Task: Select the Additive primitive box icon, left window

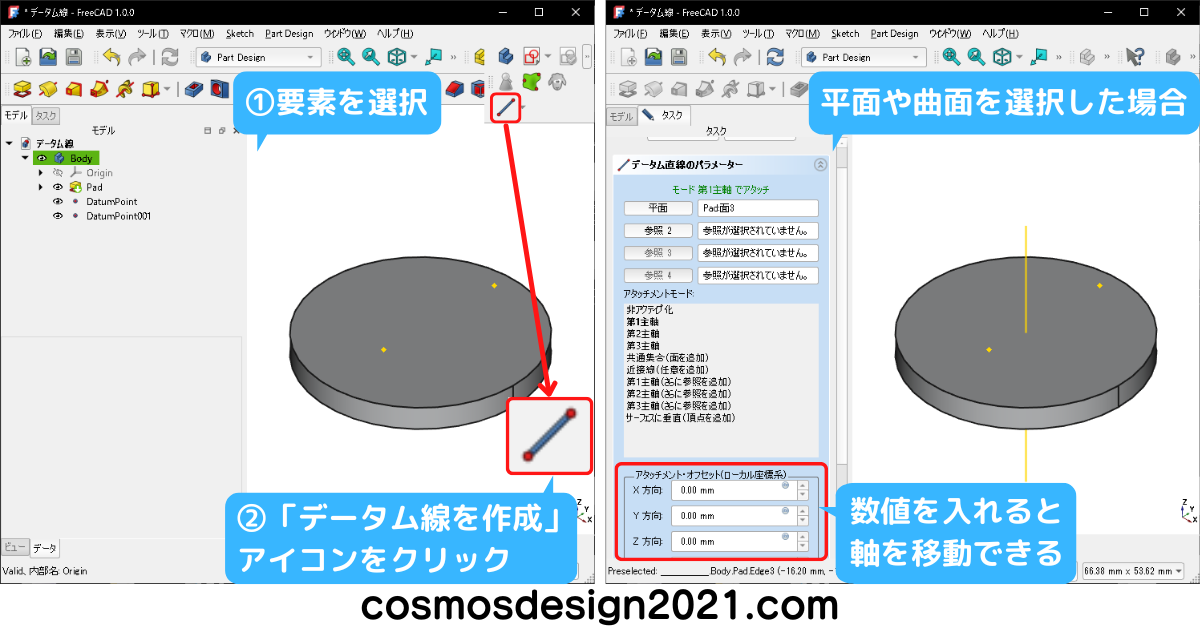Action: coord(151,90)
